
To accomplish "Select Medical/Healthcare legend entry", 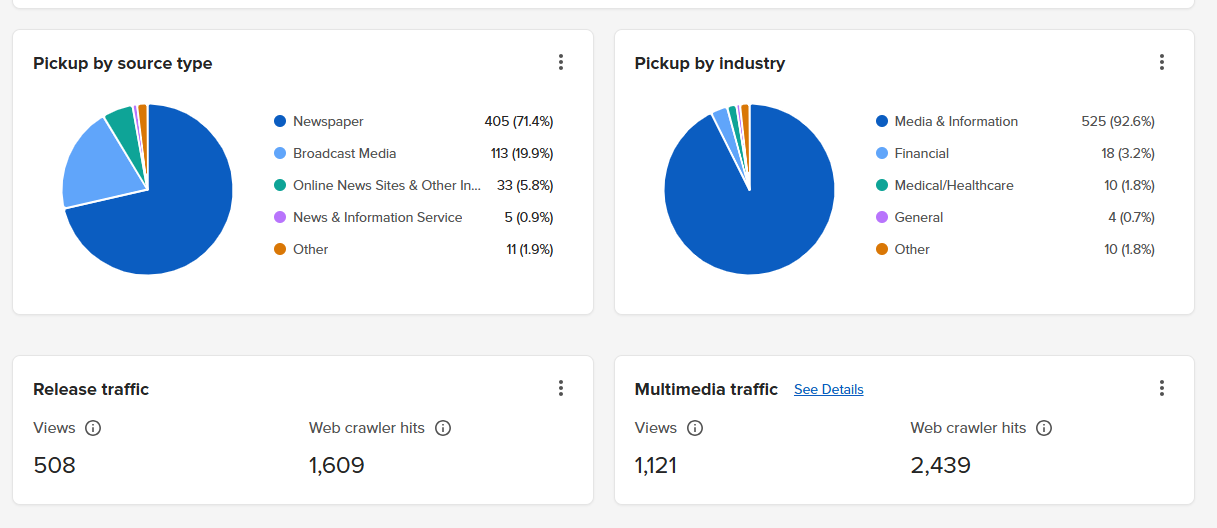I will pyautogui.click(x=953, y=186).
